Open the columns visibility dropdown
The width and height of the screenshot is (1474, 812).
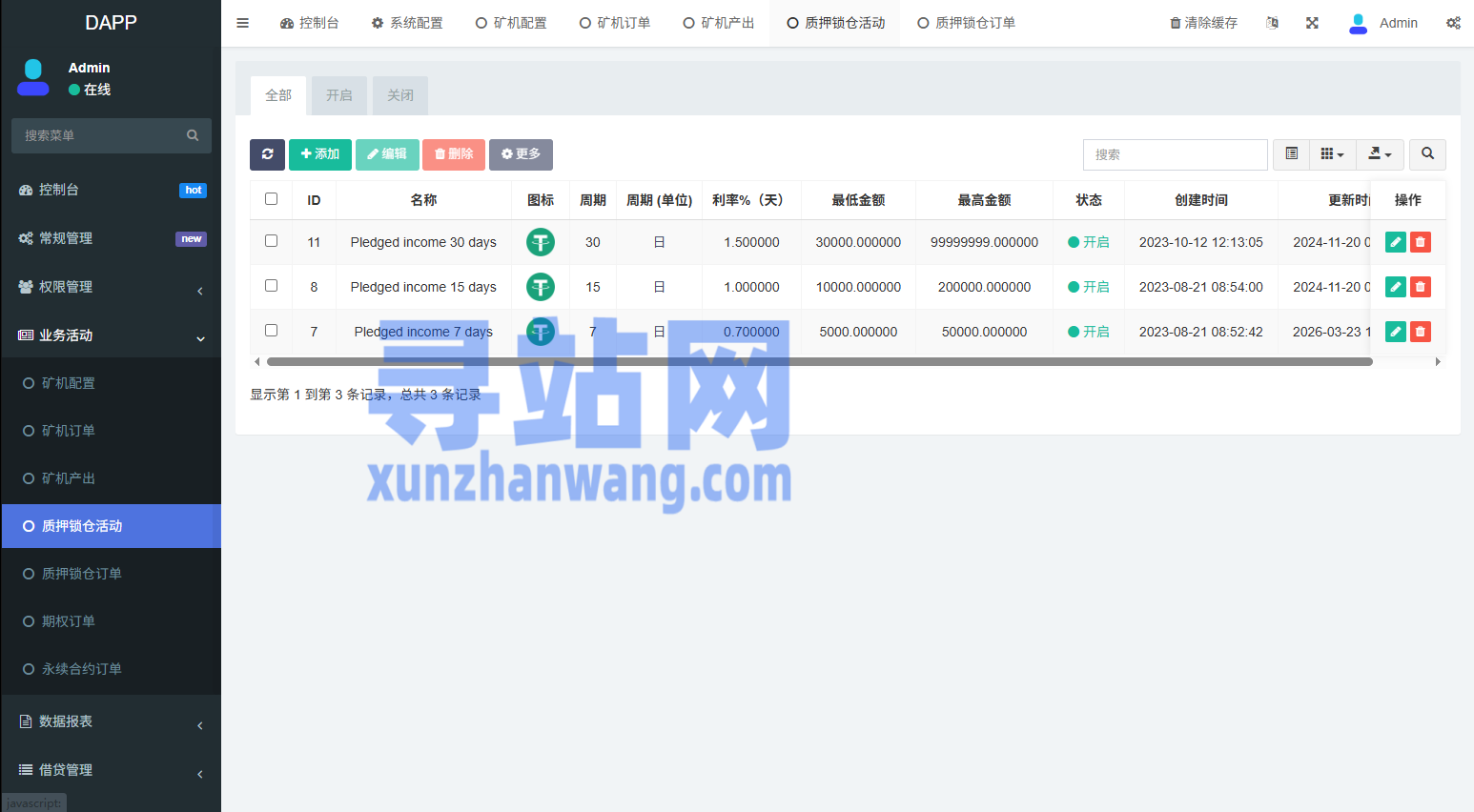click(1332, 154)
